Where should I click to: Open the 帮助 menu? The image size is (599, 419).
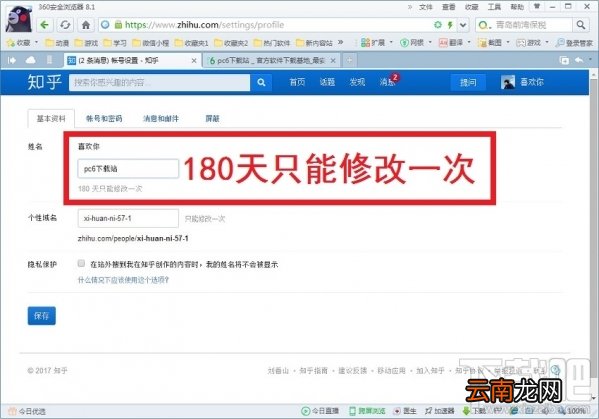click(x=517, y=7)
